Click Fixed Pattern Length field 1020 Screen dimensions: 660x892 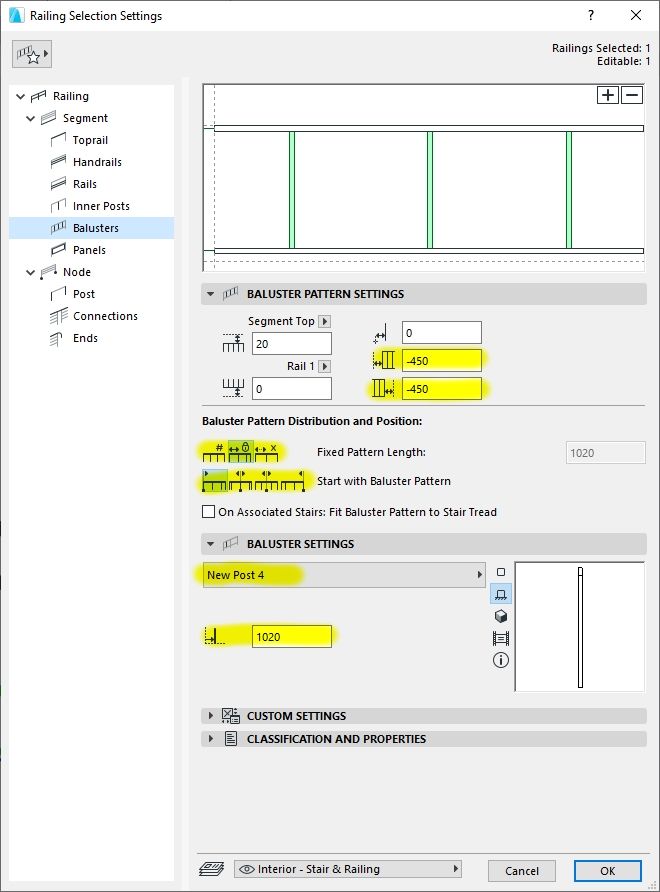point(605,453)
